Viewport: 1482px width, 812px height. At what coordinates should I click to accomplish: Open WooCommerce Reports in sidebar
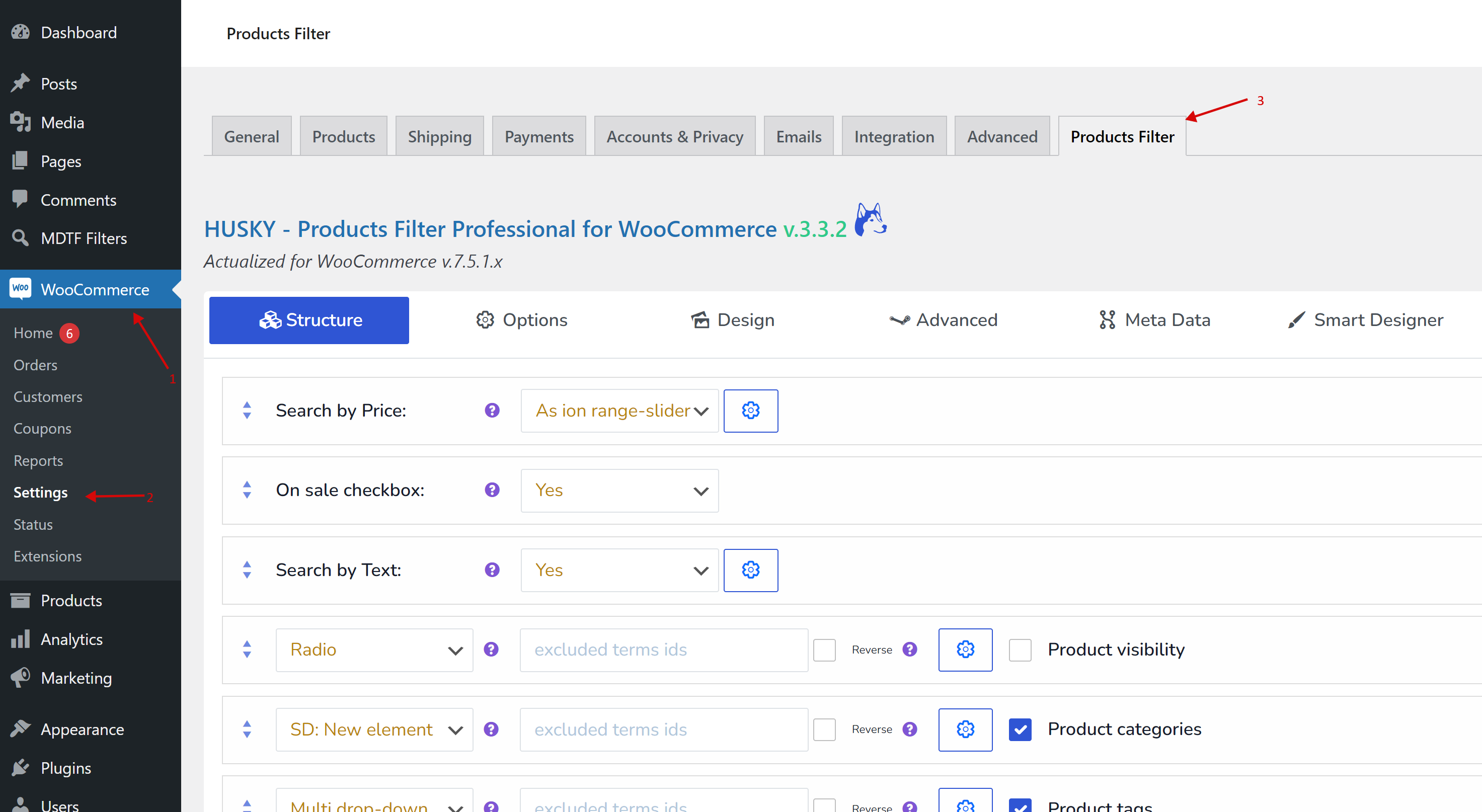pyautogui.click(x=38, y=461)
